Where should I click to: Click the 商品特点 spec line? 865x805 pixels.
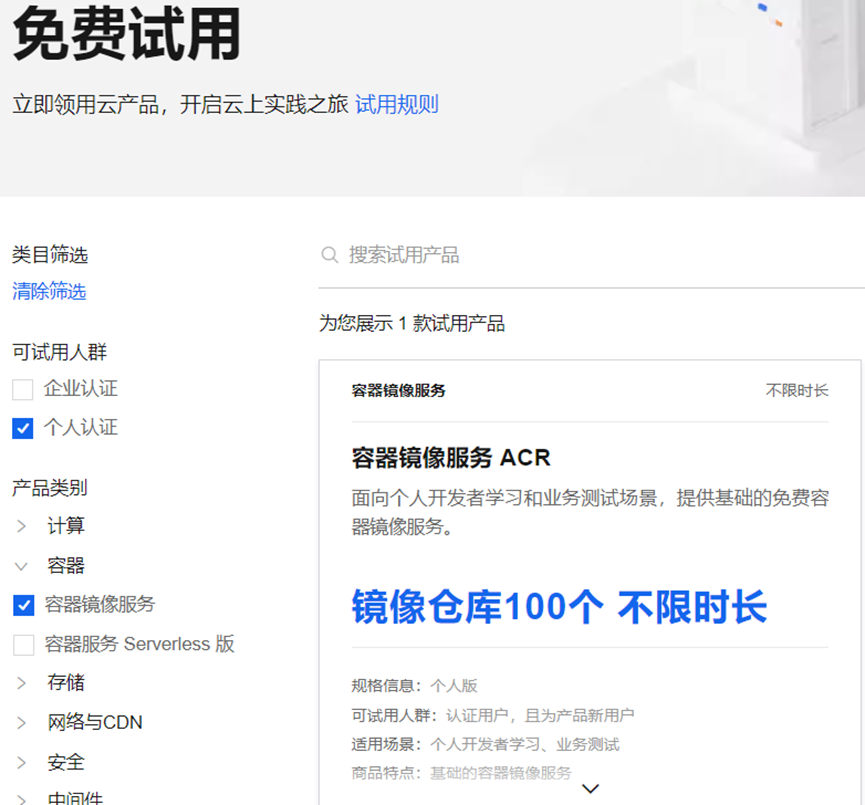pos(461,773)
